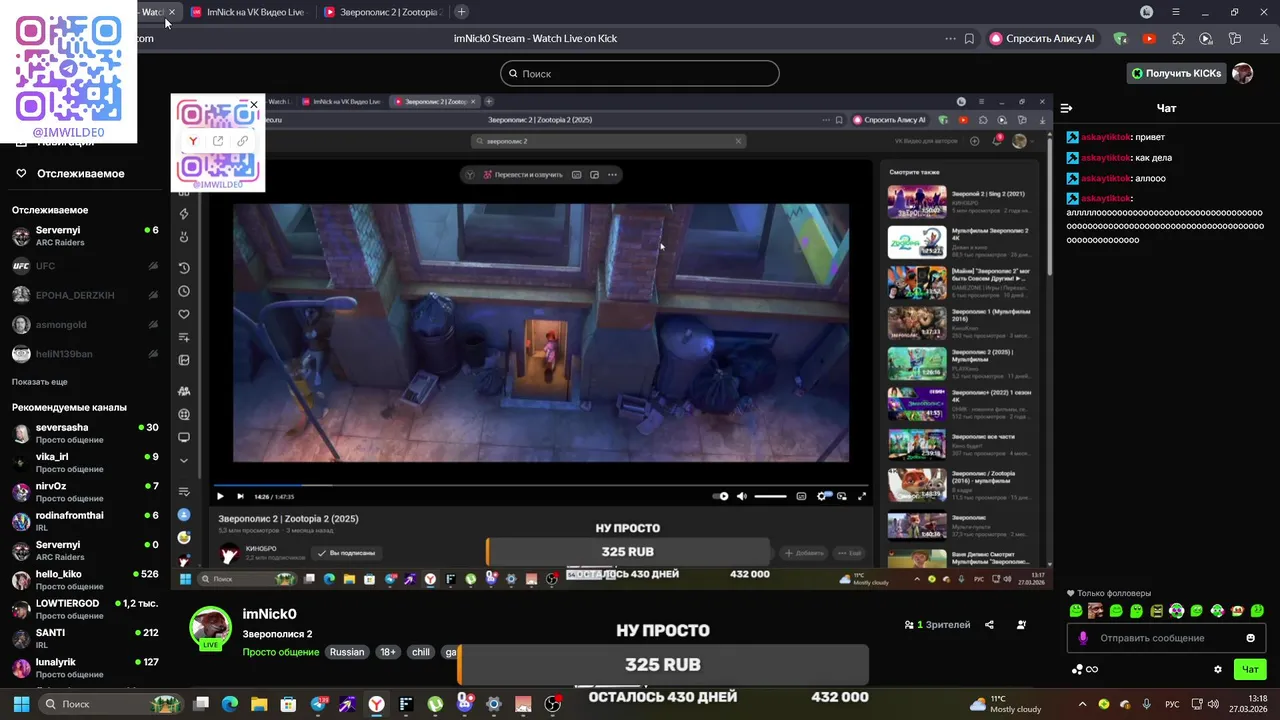Image resolution: width=1280 pixels, height=720 pixels.
Task: Open the Windows Start button
Action: coord(21,704)
